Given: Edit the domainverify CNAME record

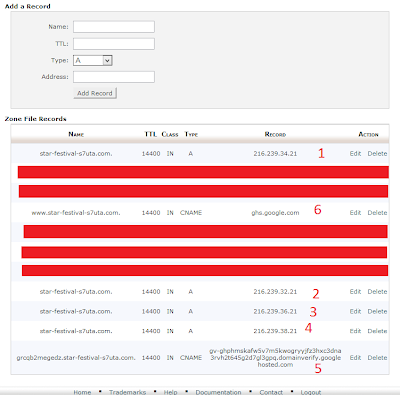Looking at the screenshot, I should [355, 358].
